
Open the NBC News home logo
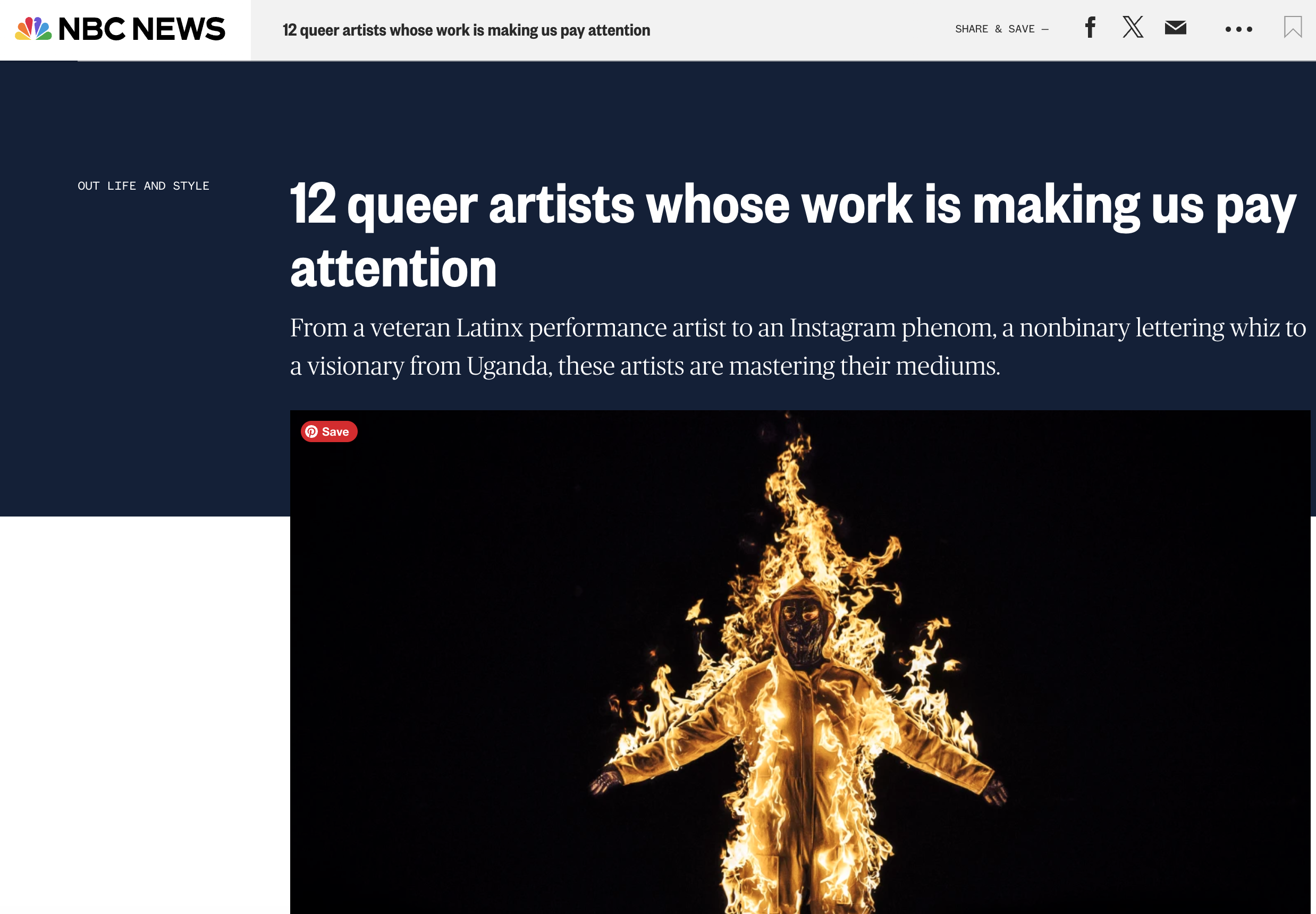point(120,29)
